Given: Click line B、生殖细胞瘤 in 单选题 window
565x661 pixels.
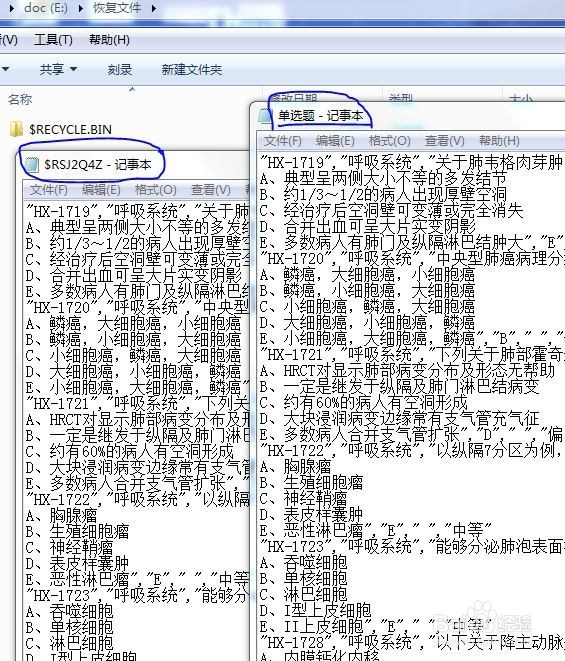Looking at the screenshot, I should [311, 483].
